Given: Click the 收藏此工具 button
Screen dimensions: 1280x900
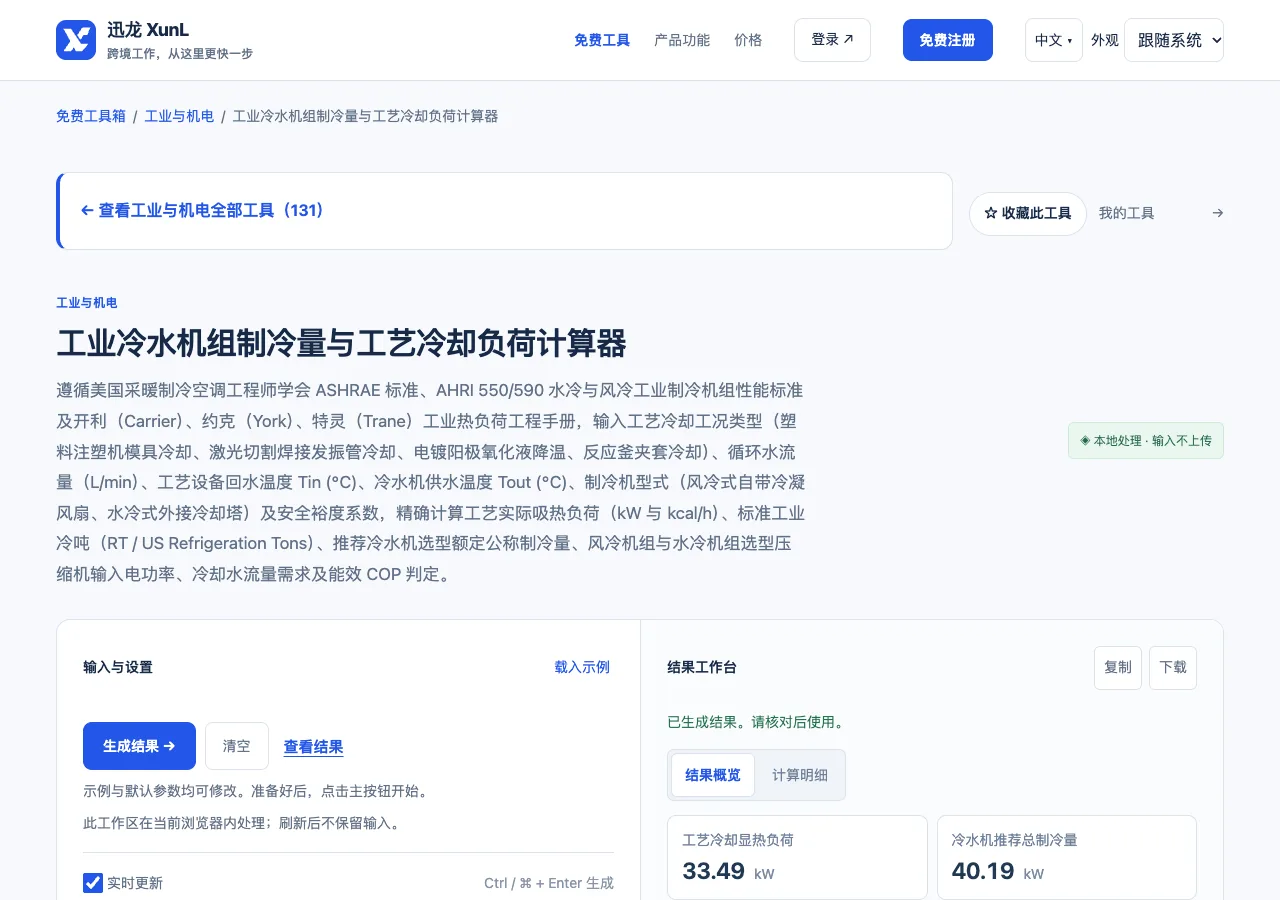Looking at the screenshot, I should [1027, 213].
